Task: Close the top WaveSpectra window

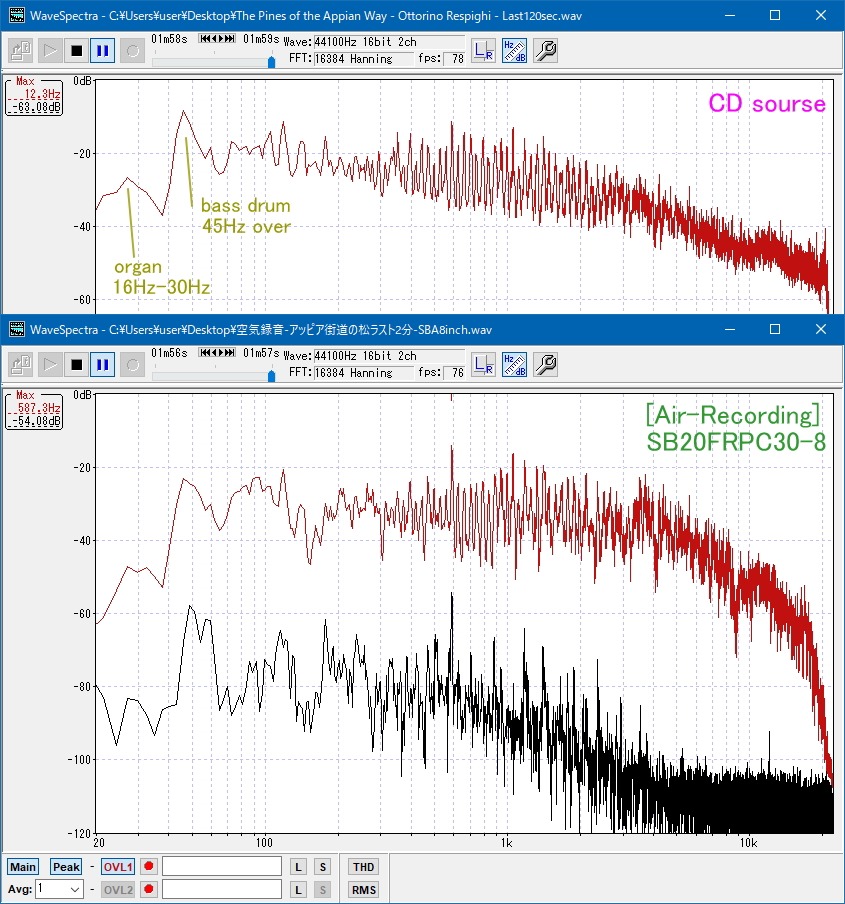Action: pyautogui.click(x=821, y=15)
